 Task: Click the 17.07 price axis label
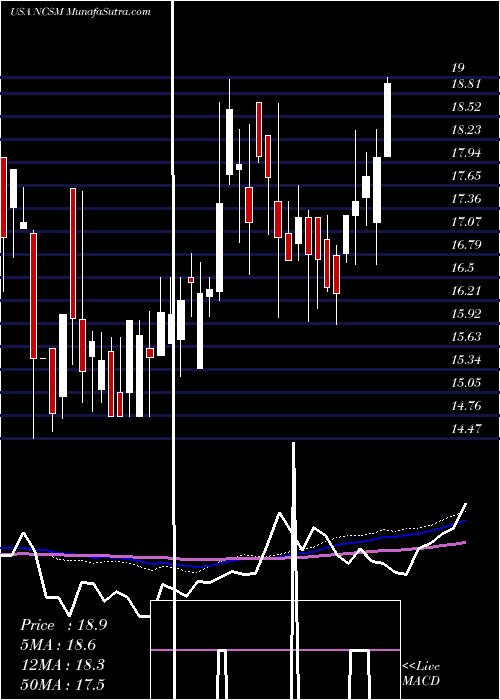click(x=466, y=221)
